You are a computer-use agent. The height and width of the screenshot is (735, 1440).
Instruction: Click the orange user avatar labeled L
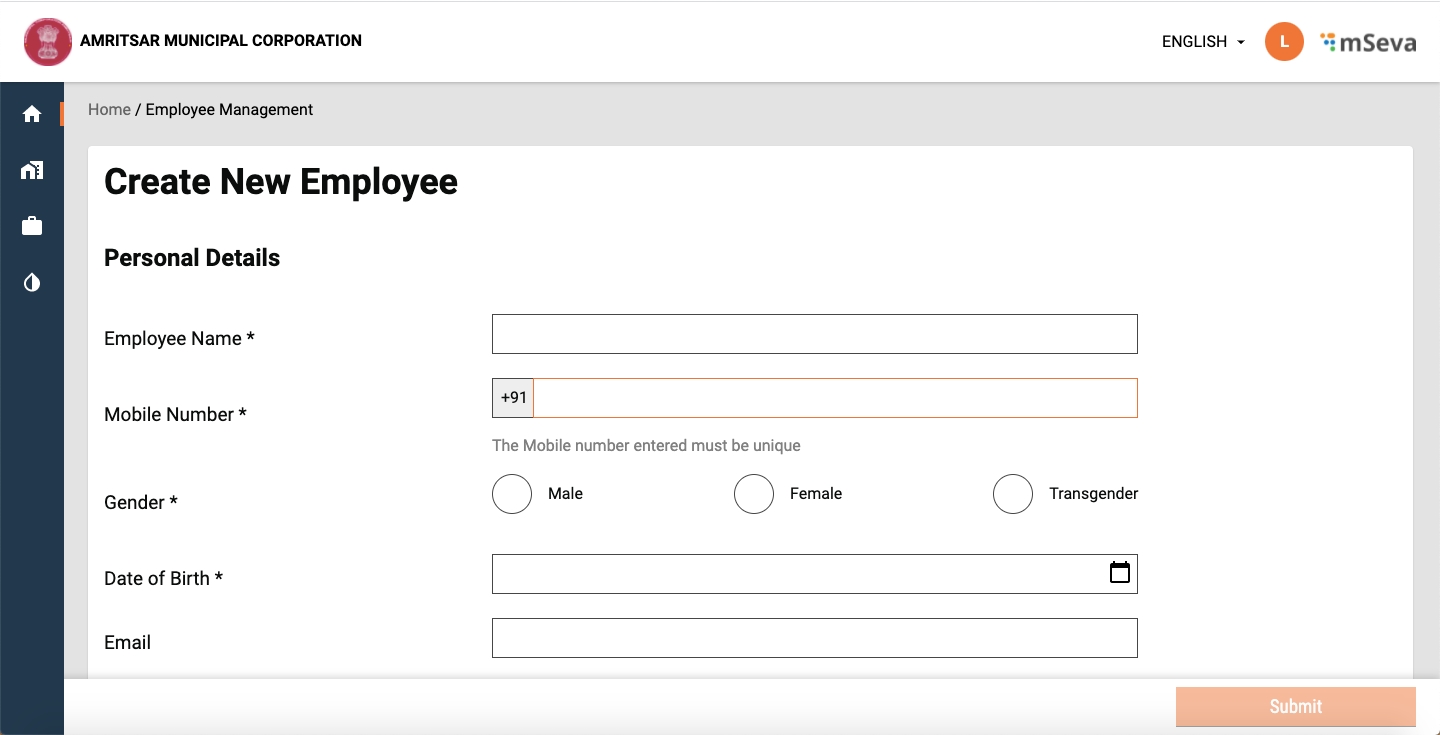(x=1284, y=42)
